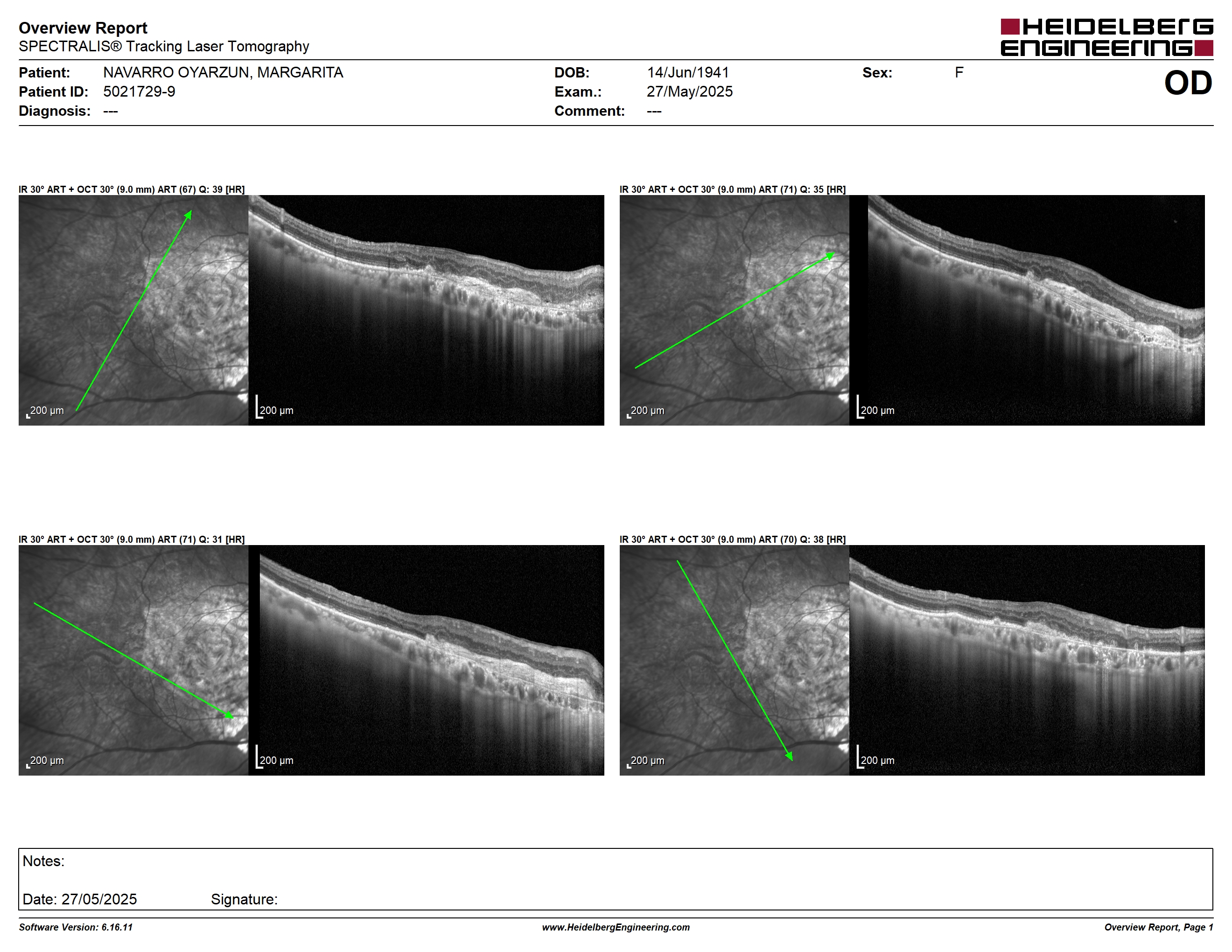1232x952 pixels.
Task: Click SPECTRALIS Tracking Laser Tomography subtitle
Action: (164, 46)
